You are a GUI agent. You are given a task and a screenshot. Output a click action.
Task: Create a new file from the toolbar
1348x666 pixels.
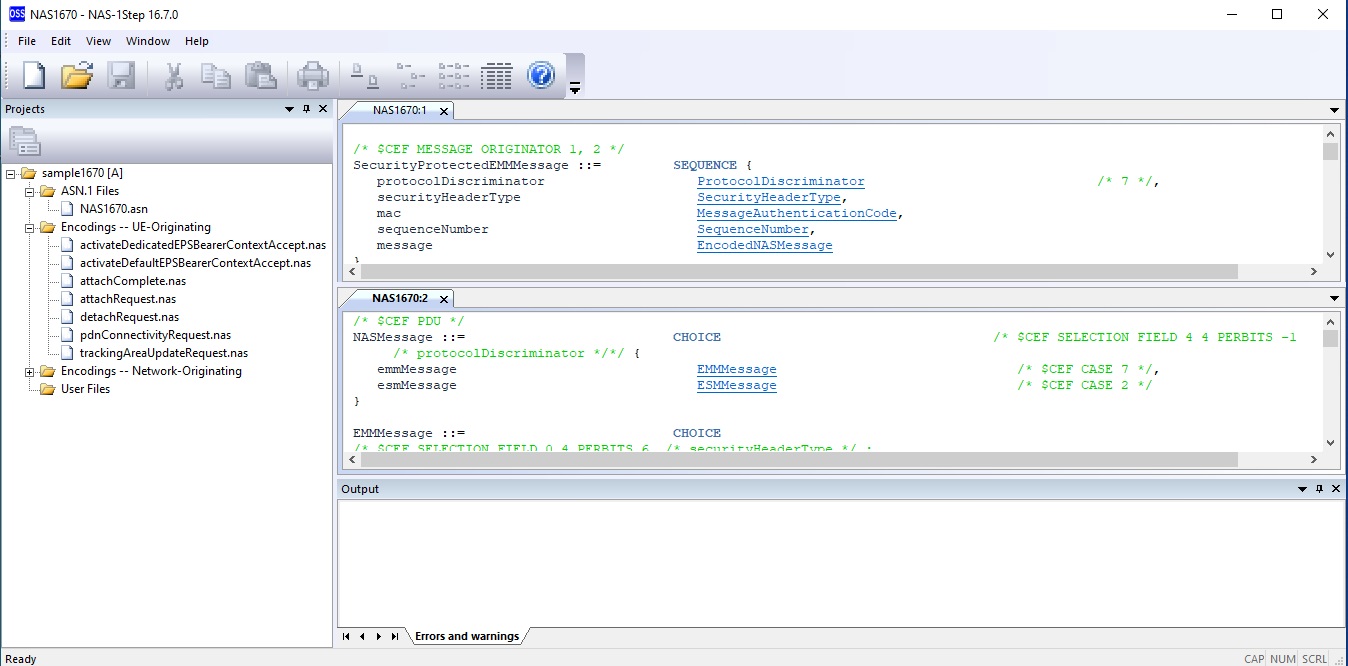click(x=33, y=76)
